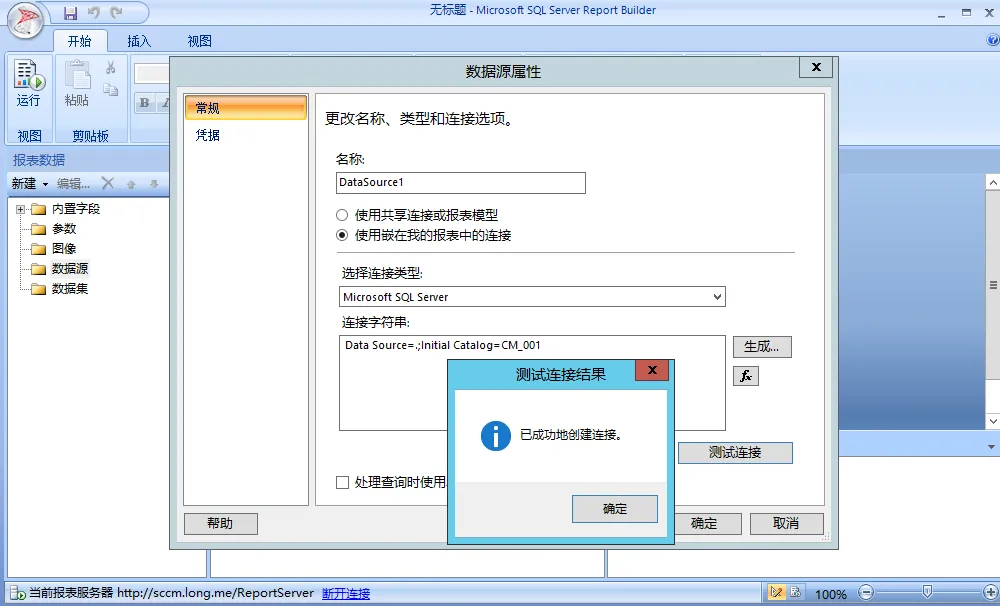The height and width of the screenshot is (606, 1000).
Task: Select the 视图 ribbon tab
Action: pos(199,41)
